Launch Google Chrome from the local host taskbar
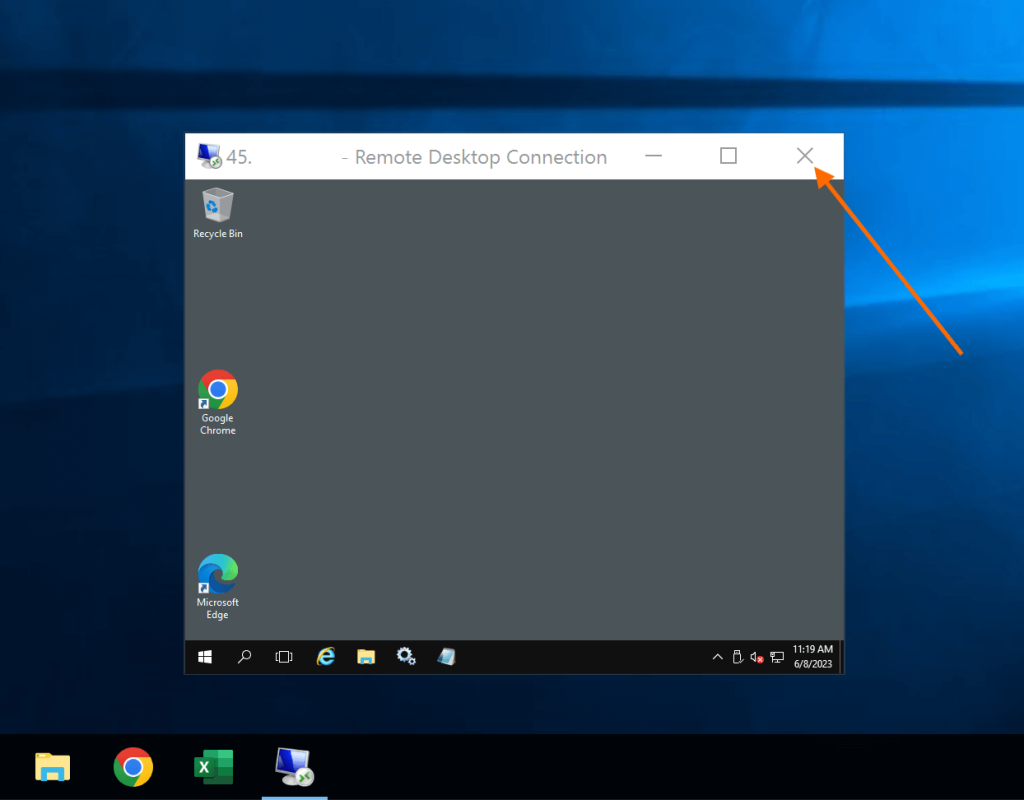 coord(133,767)
